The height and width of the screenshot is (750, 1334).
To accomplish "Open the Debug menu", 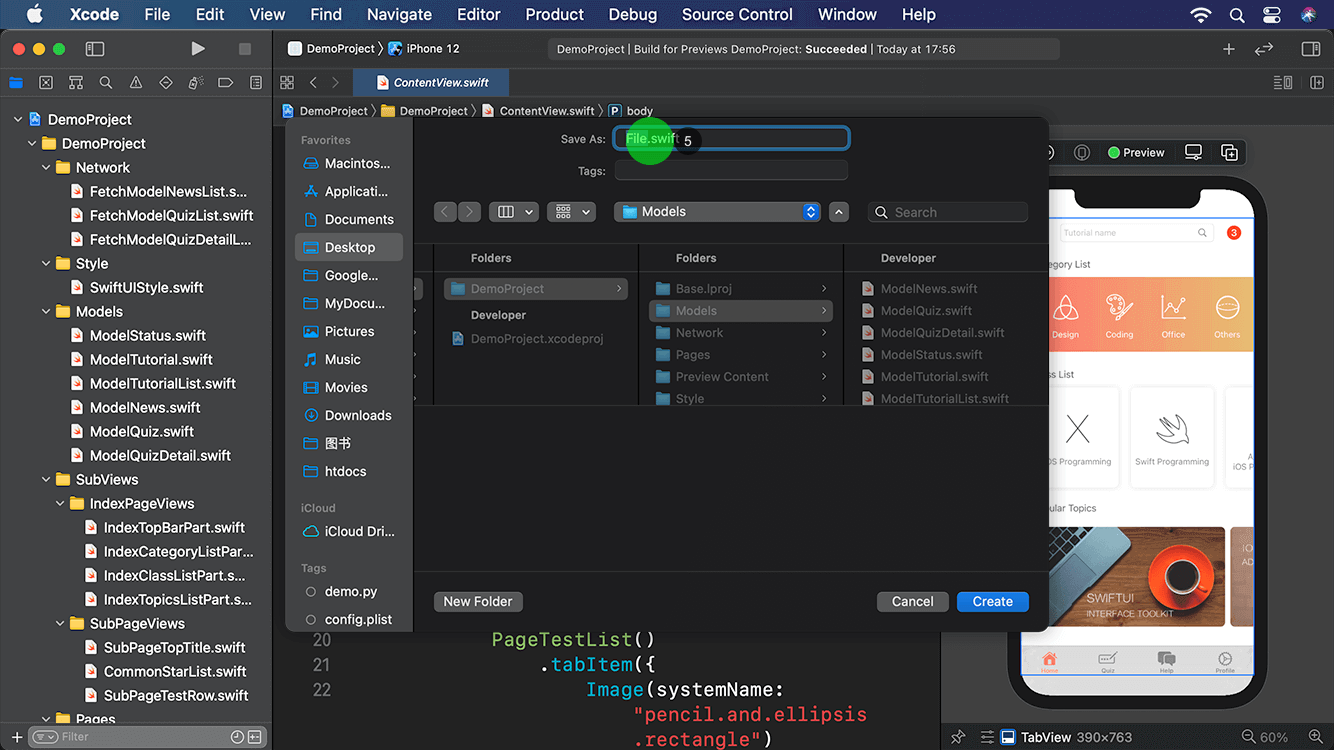I will pyautogui.click(x=633, y=15).
